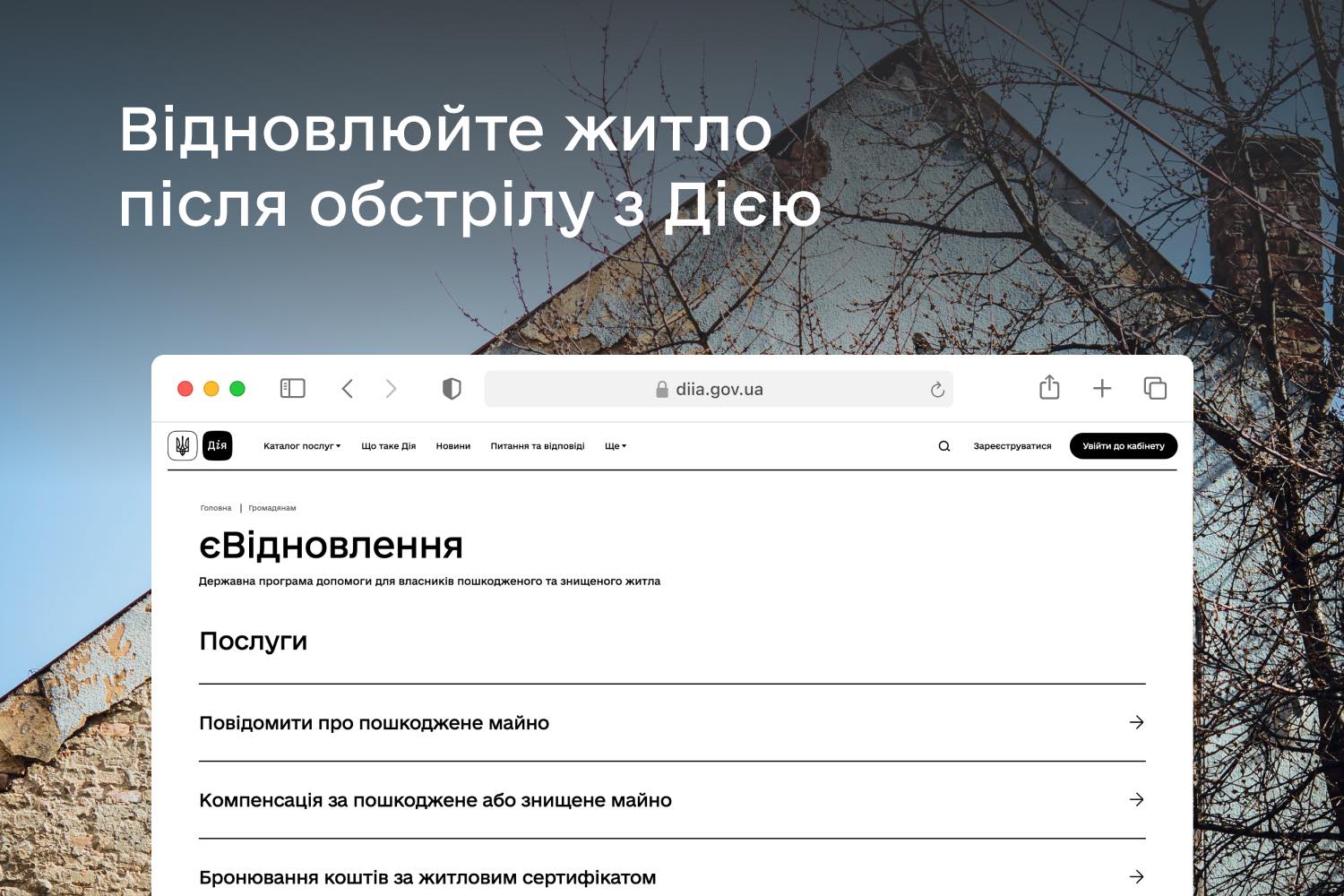Click the green full-screen window button

pyautogui.click(x=237, y=388)
